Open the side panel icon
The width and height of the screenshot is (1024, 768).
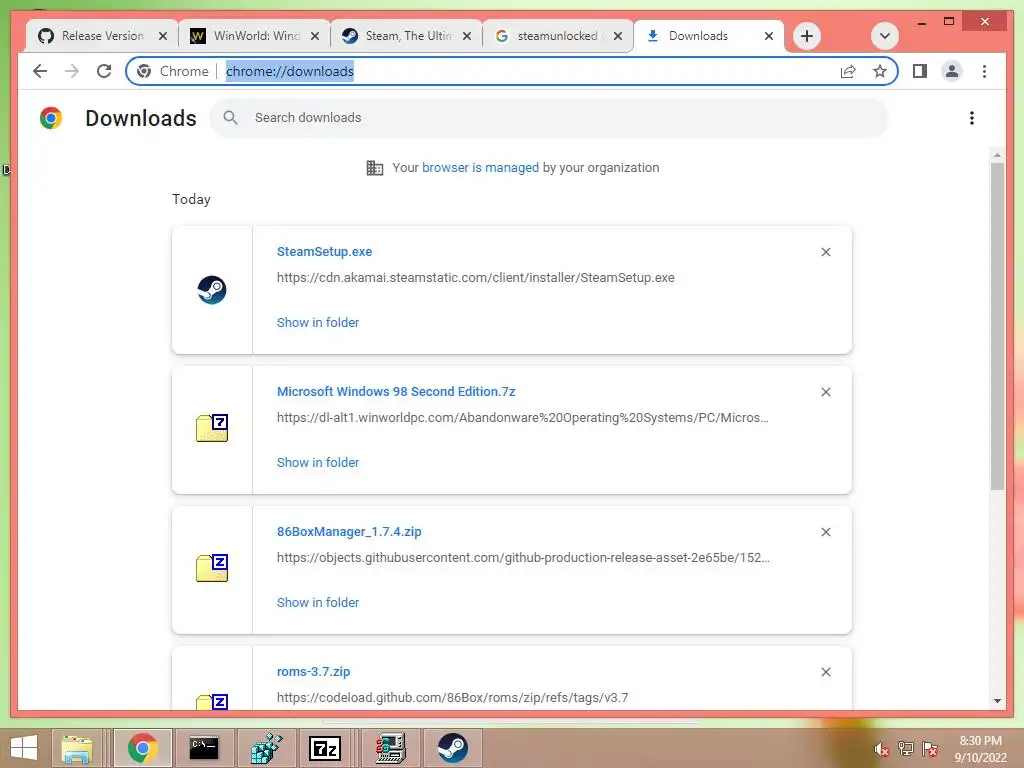click(x=920, y=71)
